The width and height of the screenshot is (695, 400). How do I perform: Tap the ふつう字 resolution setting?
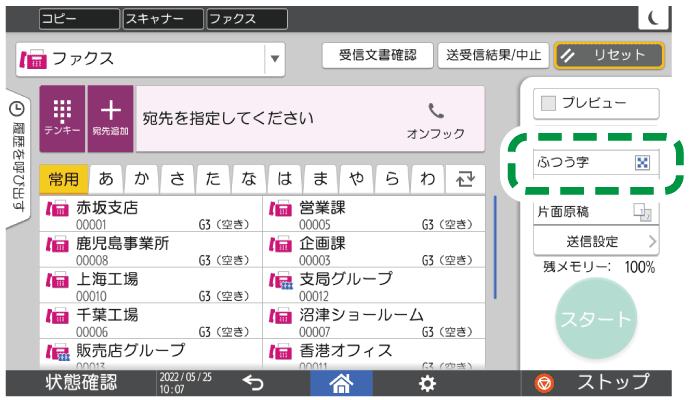point(596,162)
